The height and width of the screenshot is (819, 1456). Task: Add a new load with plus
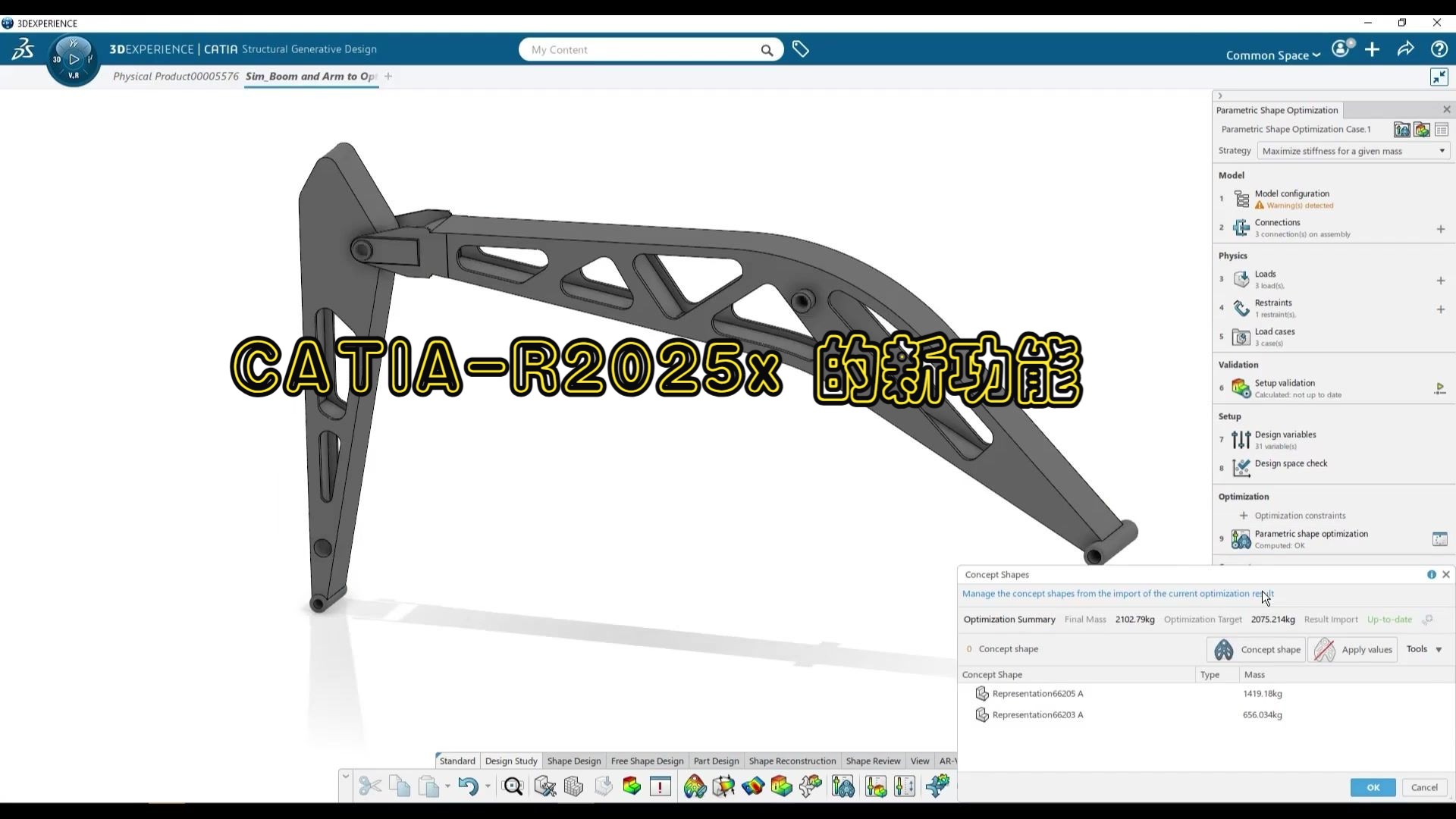(x=1440, y=281)
